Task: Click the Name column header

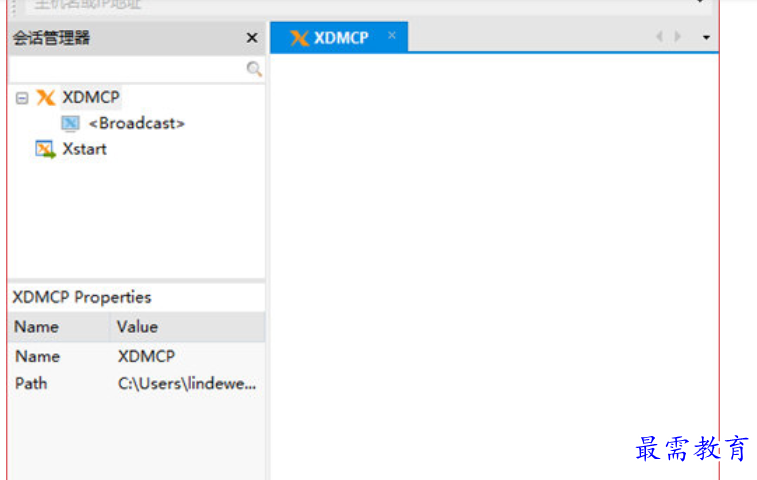Action: [59, 327]
